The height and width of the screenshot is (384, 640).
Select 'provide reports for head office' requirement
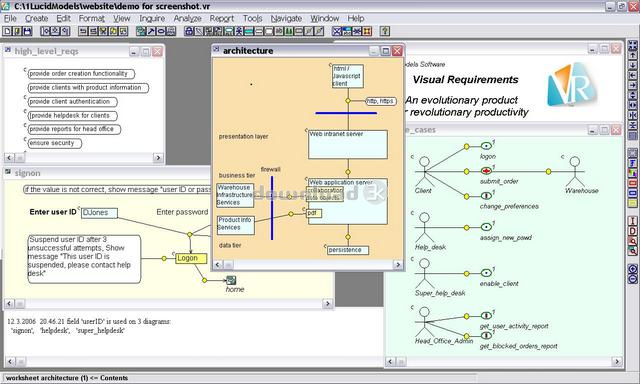point(74,129)
